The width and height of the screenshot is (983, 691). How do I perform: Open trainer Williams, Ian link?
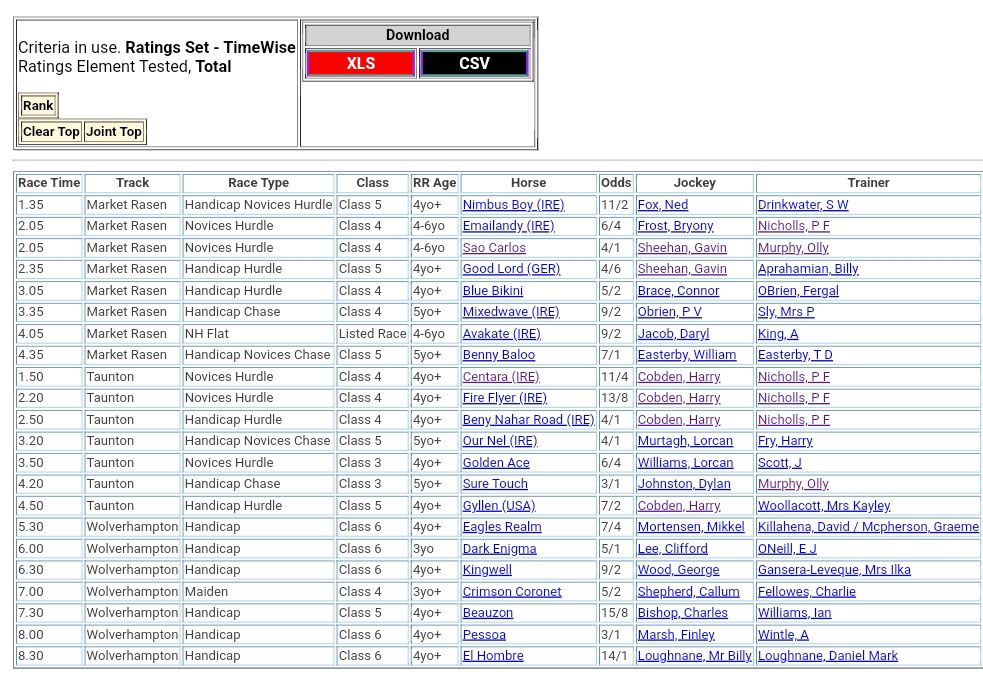point(794,613)
